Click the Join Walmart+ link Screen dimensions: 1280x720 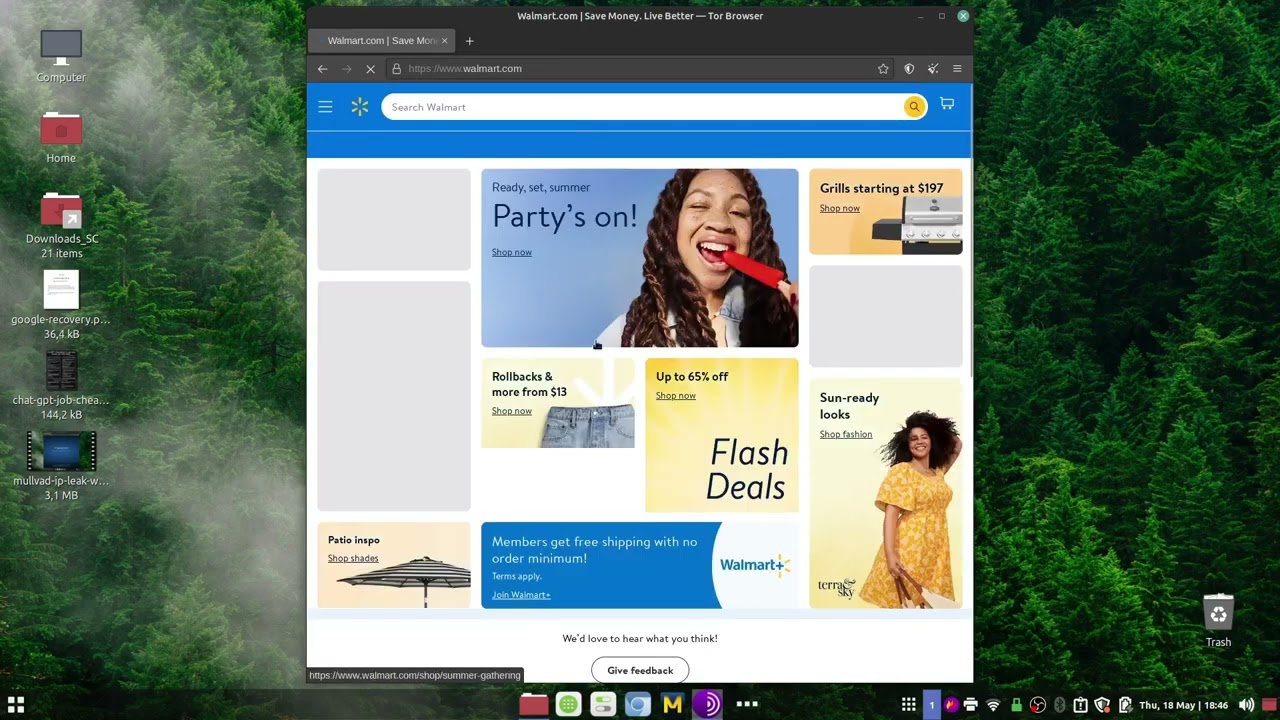[x=521, y=595]
